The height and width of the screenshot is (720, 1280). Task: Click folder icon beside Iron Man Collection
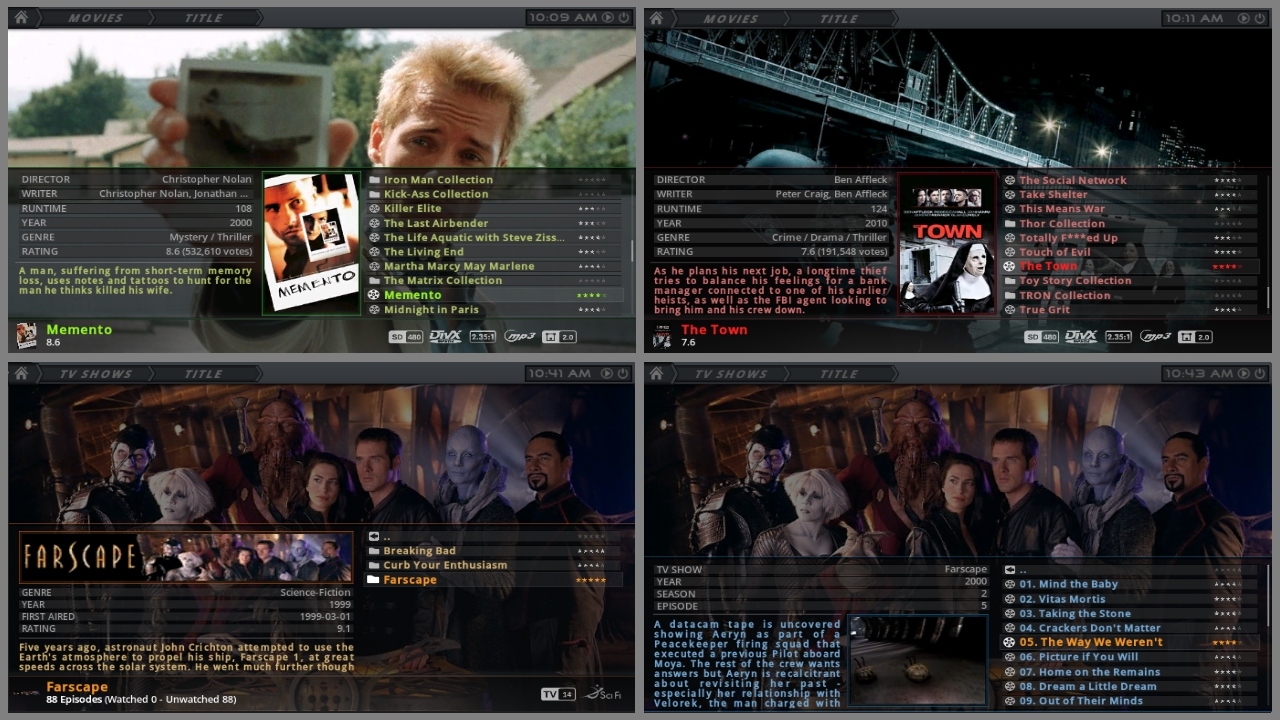click(374, 180)
